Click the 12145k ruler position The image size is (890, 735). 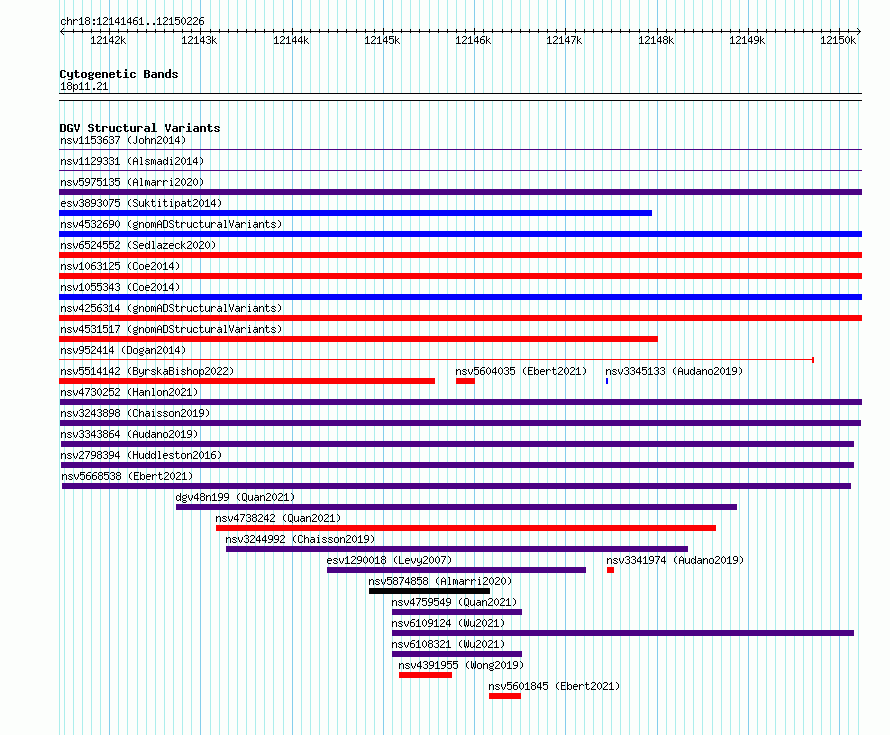(x=382, y=40)
